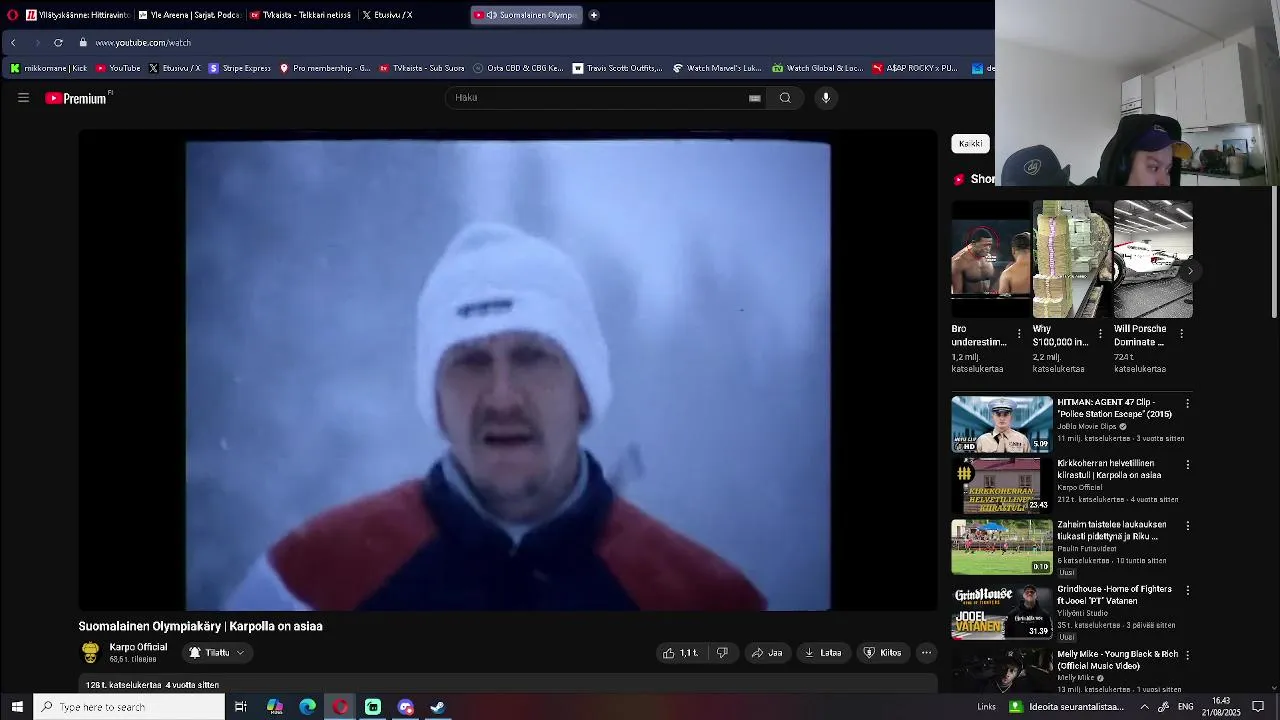The width and height of the screenshot is (1280, 720).
Task: Like the video with thumbs up
Action: (680, 653)
